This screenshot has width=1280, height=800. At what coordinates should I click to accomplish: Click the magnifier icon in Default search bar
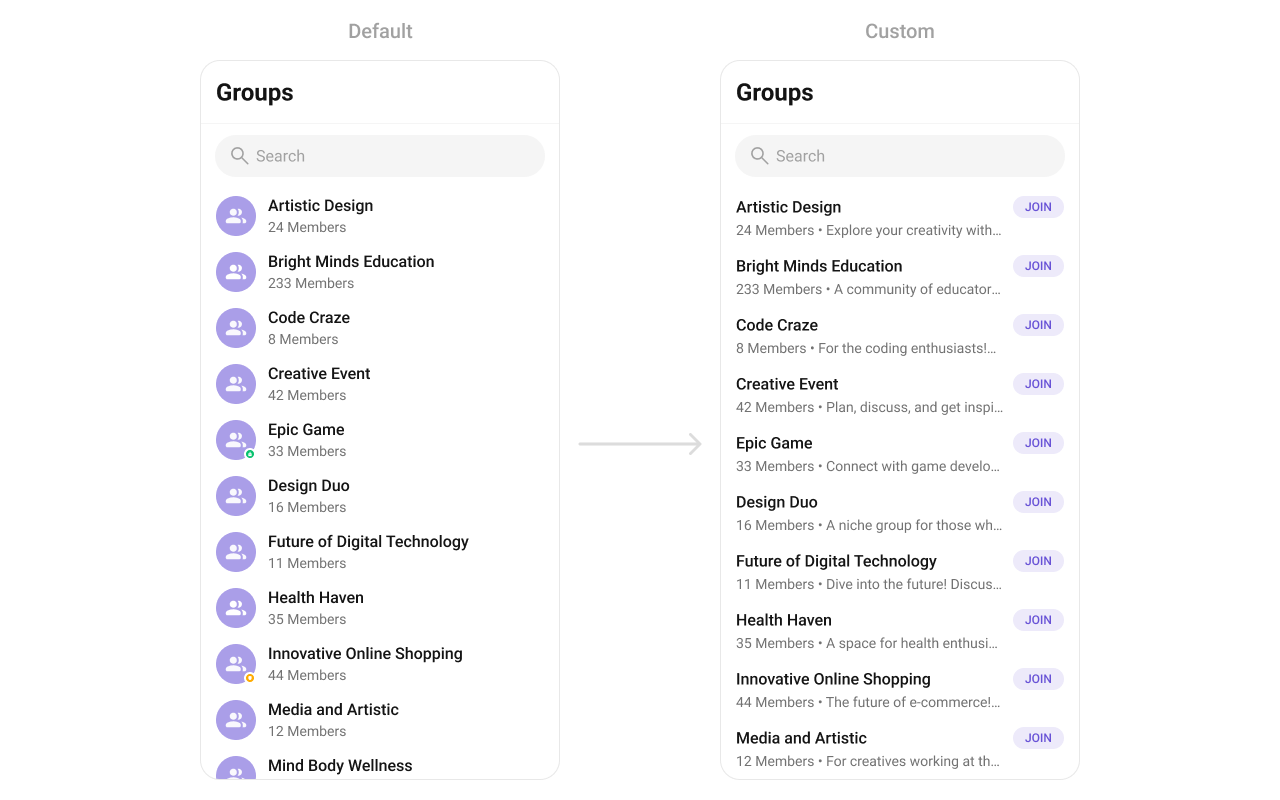click(239, 156)
